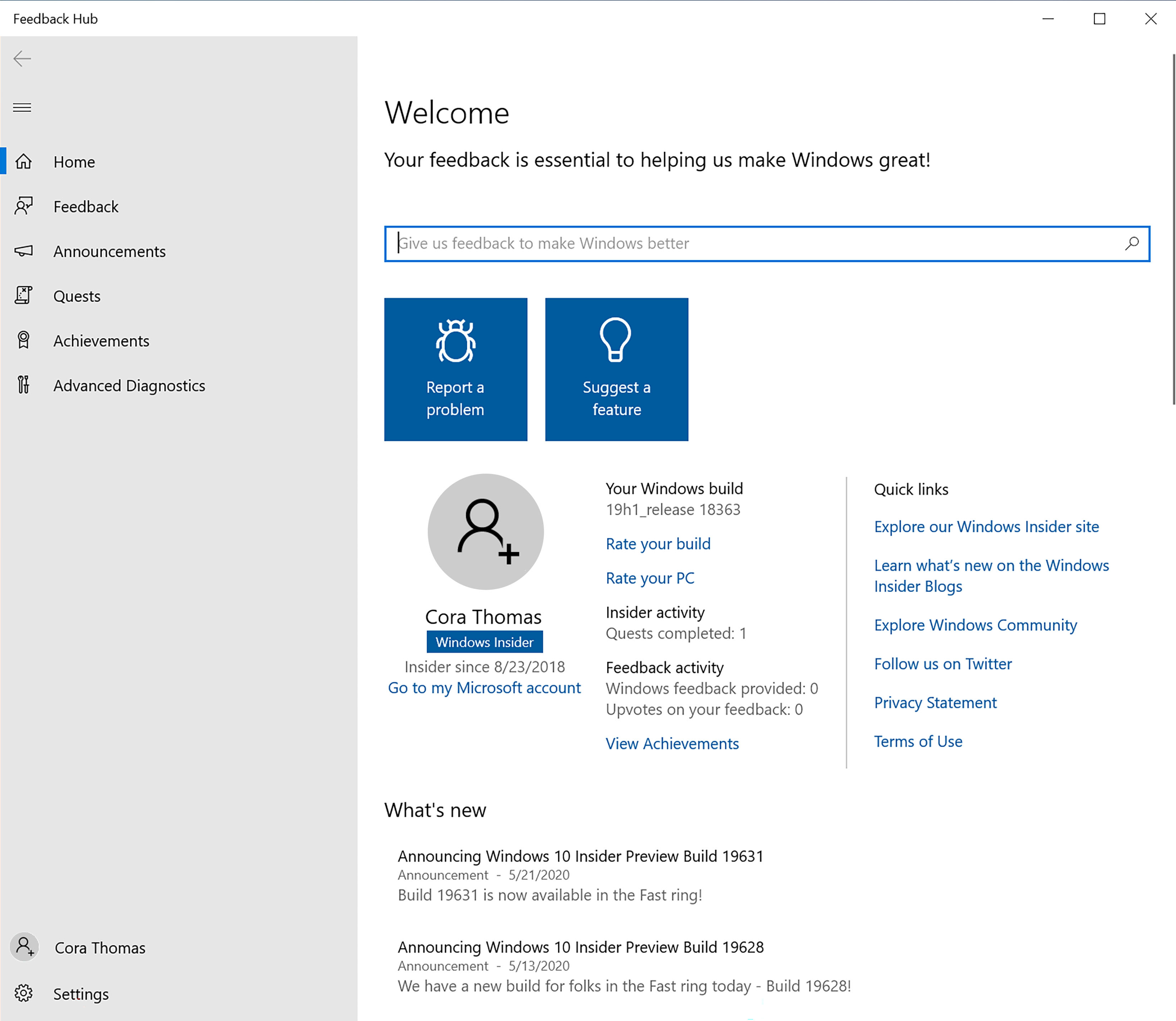Open the Home section
The image size is (1176, 1021).
click(x=75, y=161)
